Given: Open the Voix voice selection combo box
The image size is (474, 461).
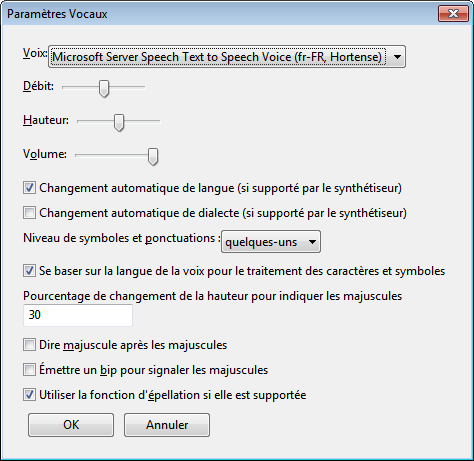Looking at the screenshot, I should pos(227,57).
